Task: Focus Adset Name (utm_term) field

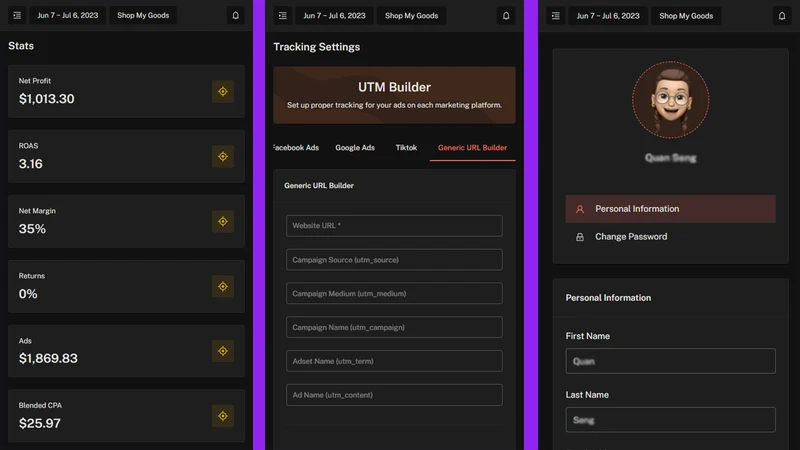Action: tap(394, 361)
